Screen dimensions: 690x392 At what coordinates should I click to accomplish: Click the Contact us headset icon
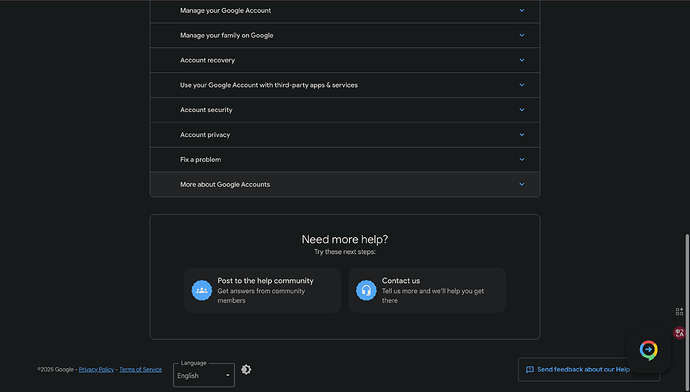(366, 290)
